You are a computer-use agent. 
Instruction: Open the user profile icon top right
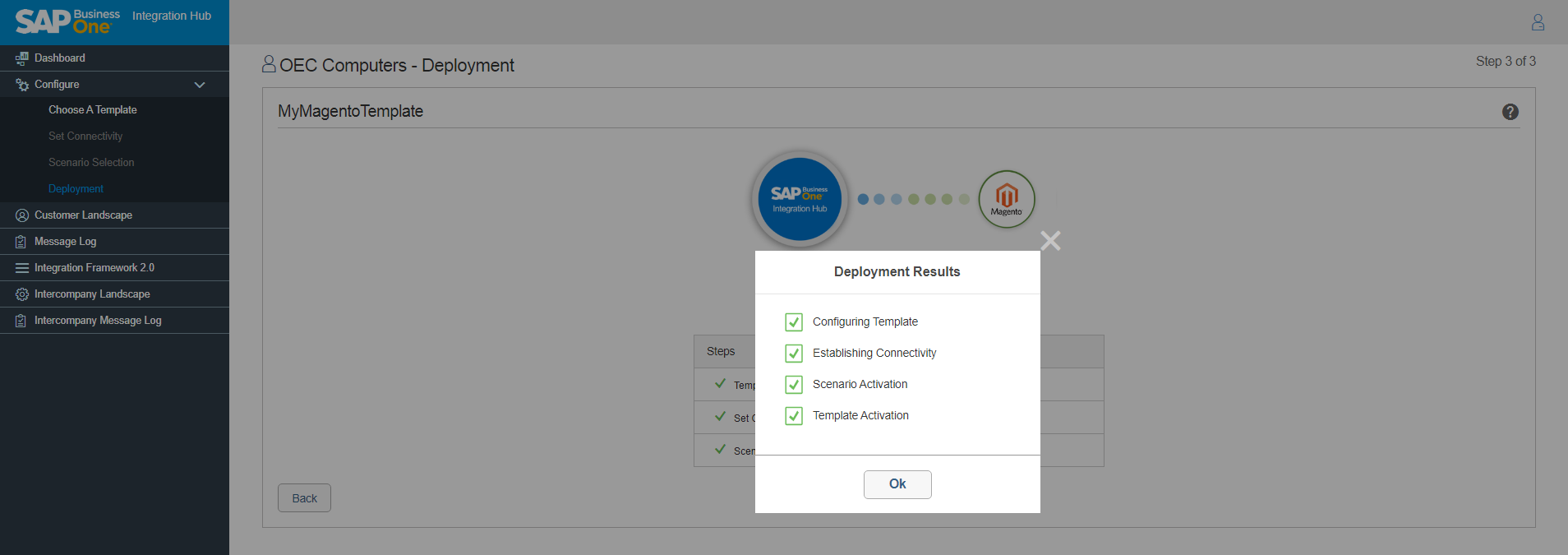(x=1538, y=22)
